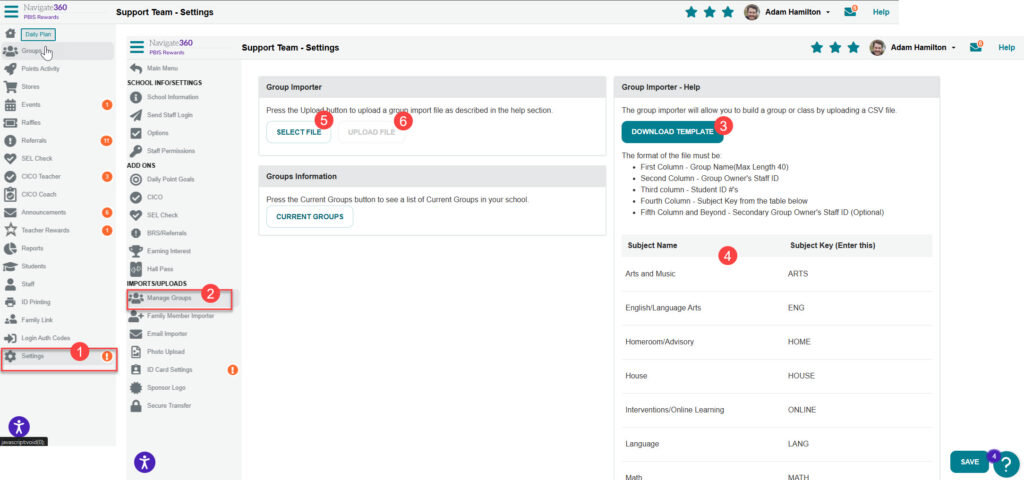
Task: Click the purple accessibility icon at bottom left
Action: click(19, 427)
